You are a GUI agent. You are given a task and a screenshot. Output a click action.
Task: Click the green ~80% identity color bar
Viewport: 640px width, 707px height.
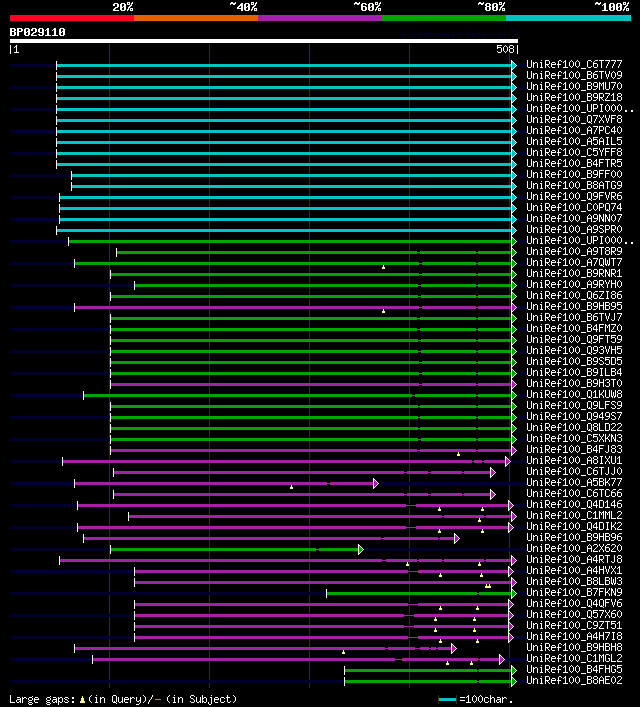click(444, 18)
